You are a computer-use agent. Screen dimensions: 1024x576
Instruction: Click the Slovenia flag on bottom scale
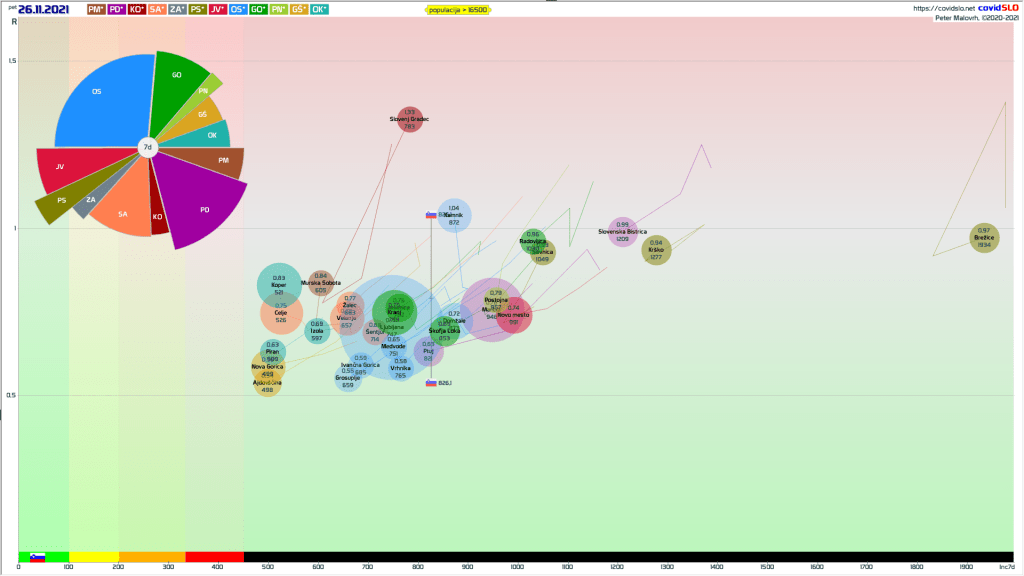[x=38, y=556]
